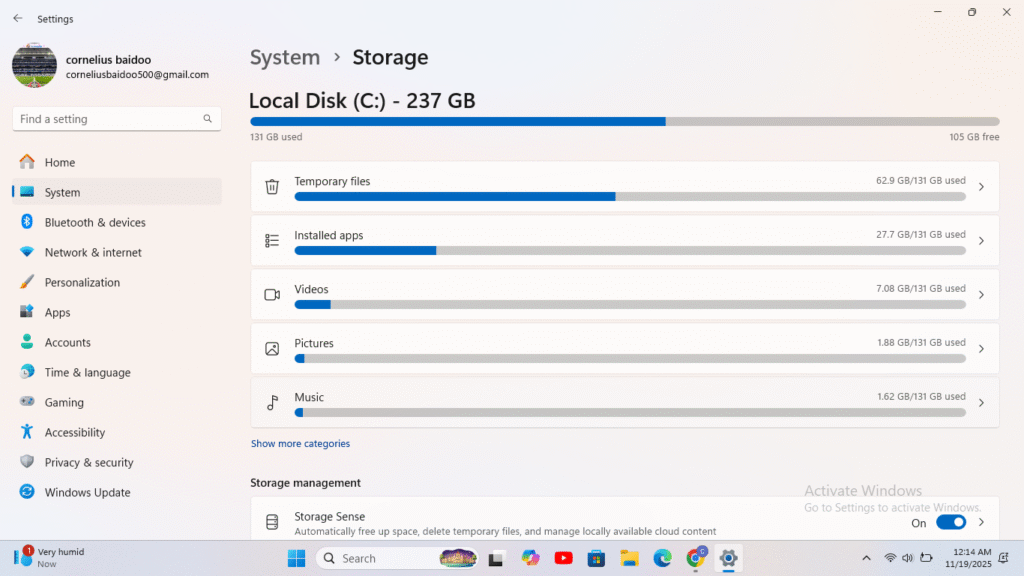Screen dimensions: 1024x576
Task: Click the Storage Sense drive icon
Action: pos(272,523)
